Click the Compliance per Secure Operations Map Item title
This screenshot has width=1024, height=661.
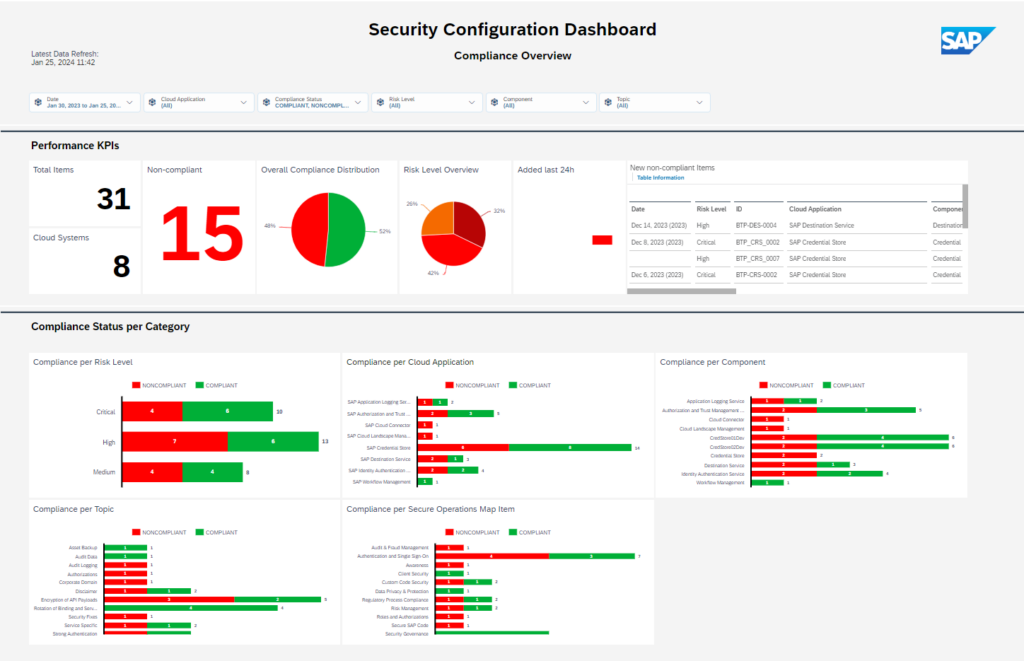[430, 509]
